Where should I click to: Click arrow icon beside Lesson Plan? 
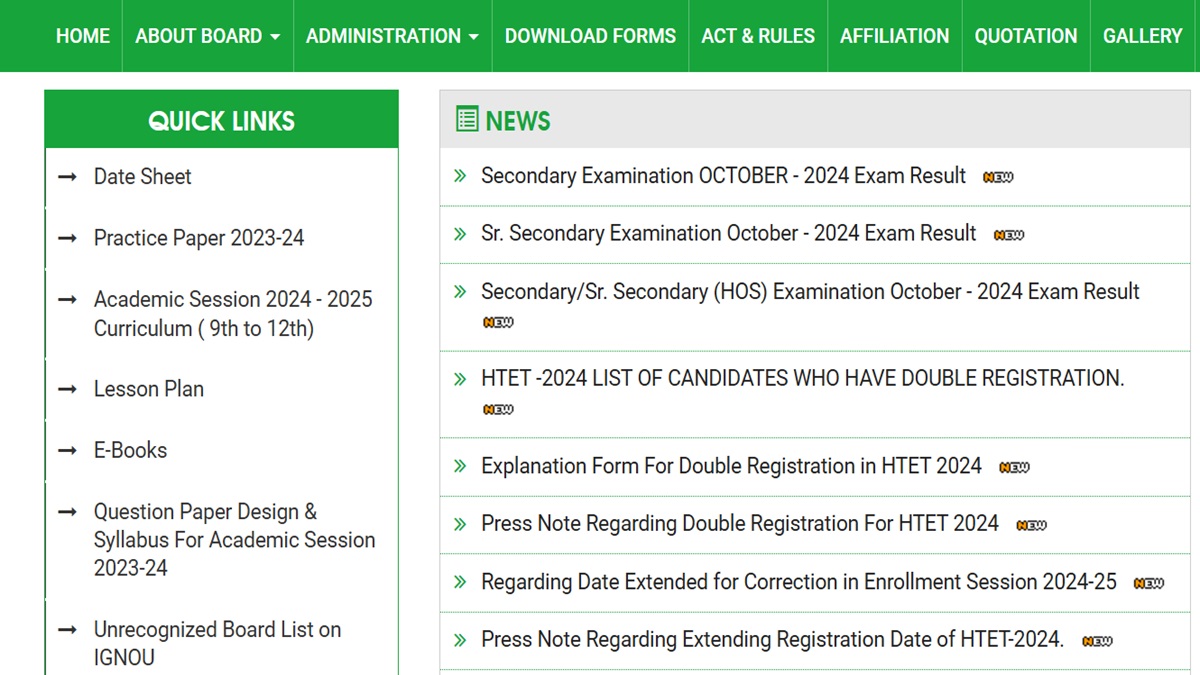[68, 389]
